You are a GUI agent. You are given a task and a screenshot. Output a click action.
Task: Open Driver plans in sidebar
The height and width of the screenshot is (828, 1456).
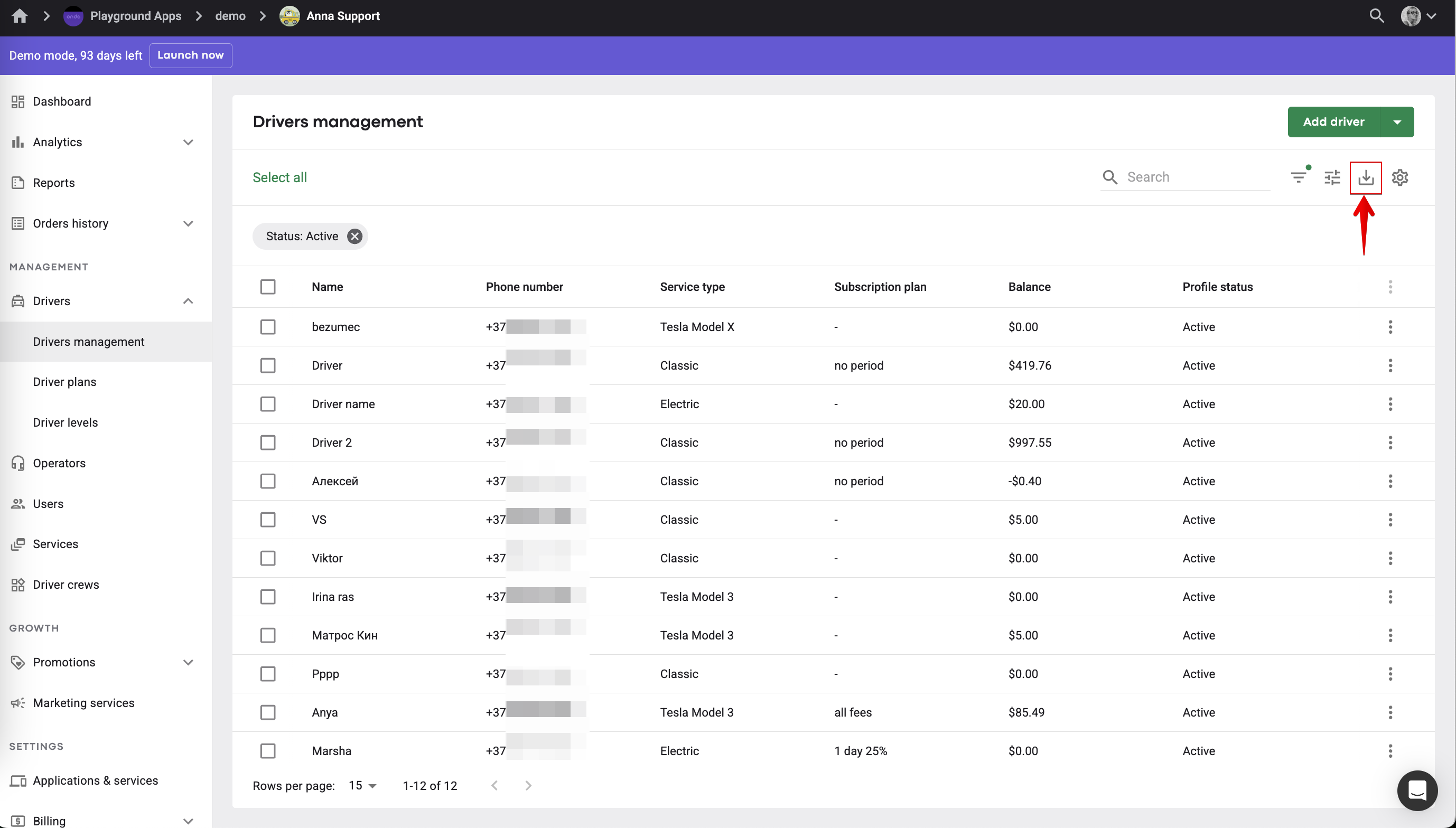[x=65, y=382]
